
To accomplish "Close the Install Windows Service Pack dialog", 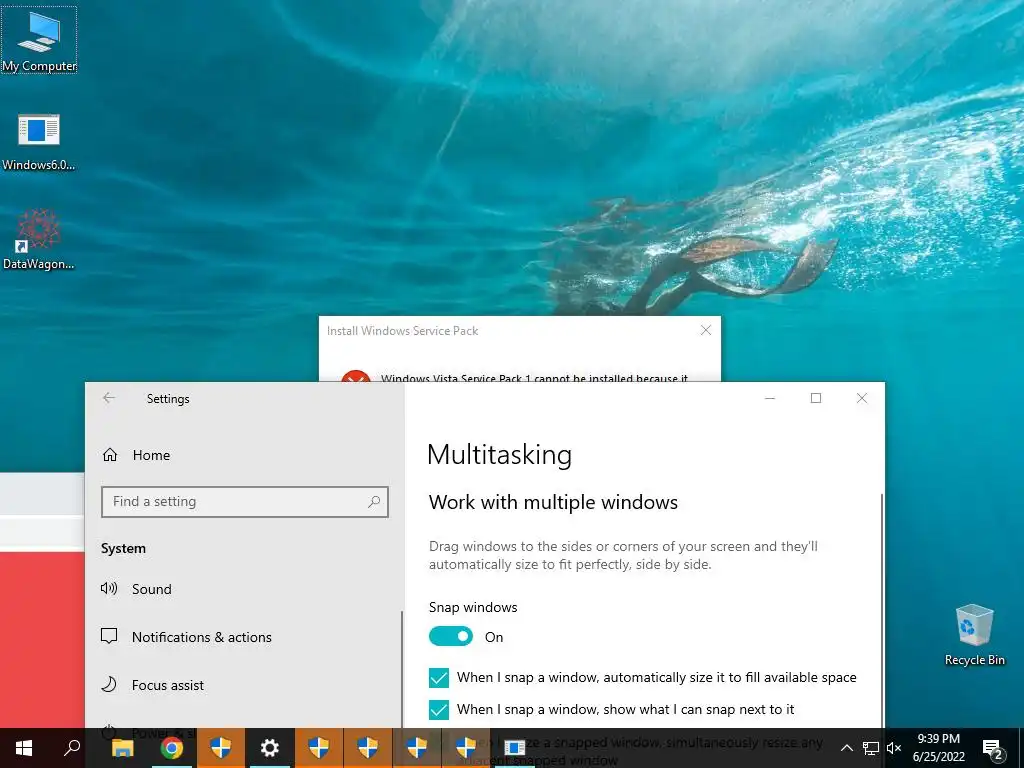I will (x=705, y=330).
